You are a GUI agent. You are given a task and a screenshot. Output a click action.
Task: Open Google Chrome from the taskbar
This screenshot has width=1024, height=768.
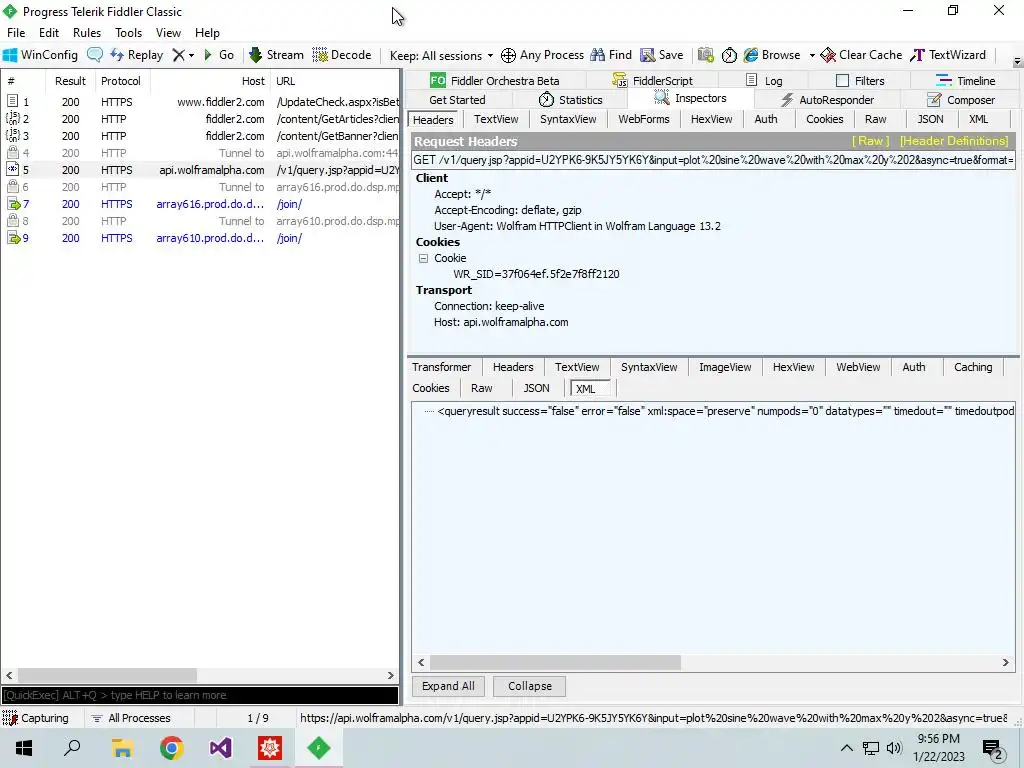(172, 748)
